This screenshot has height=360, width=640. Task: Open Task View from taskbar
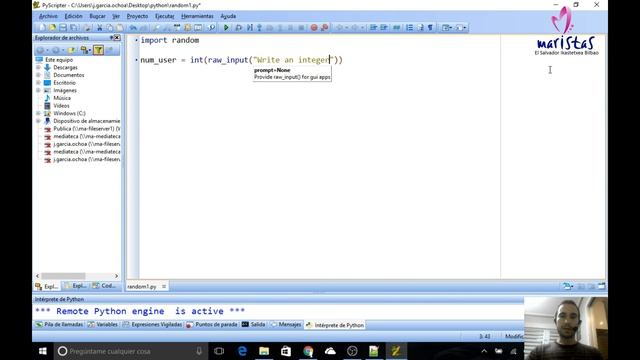point(219,351)
